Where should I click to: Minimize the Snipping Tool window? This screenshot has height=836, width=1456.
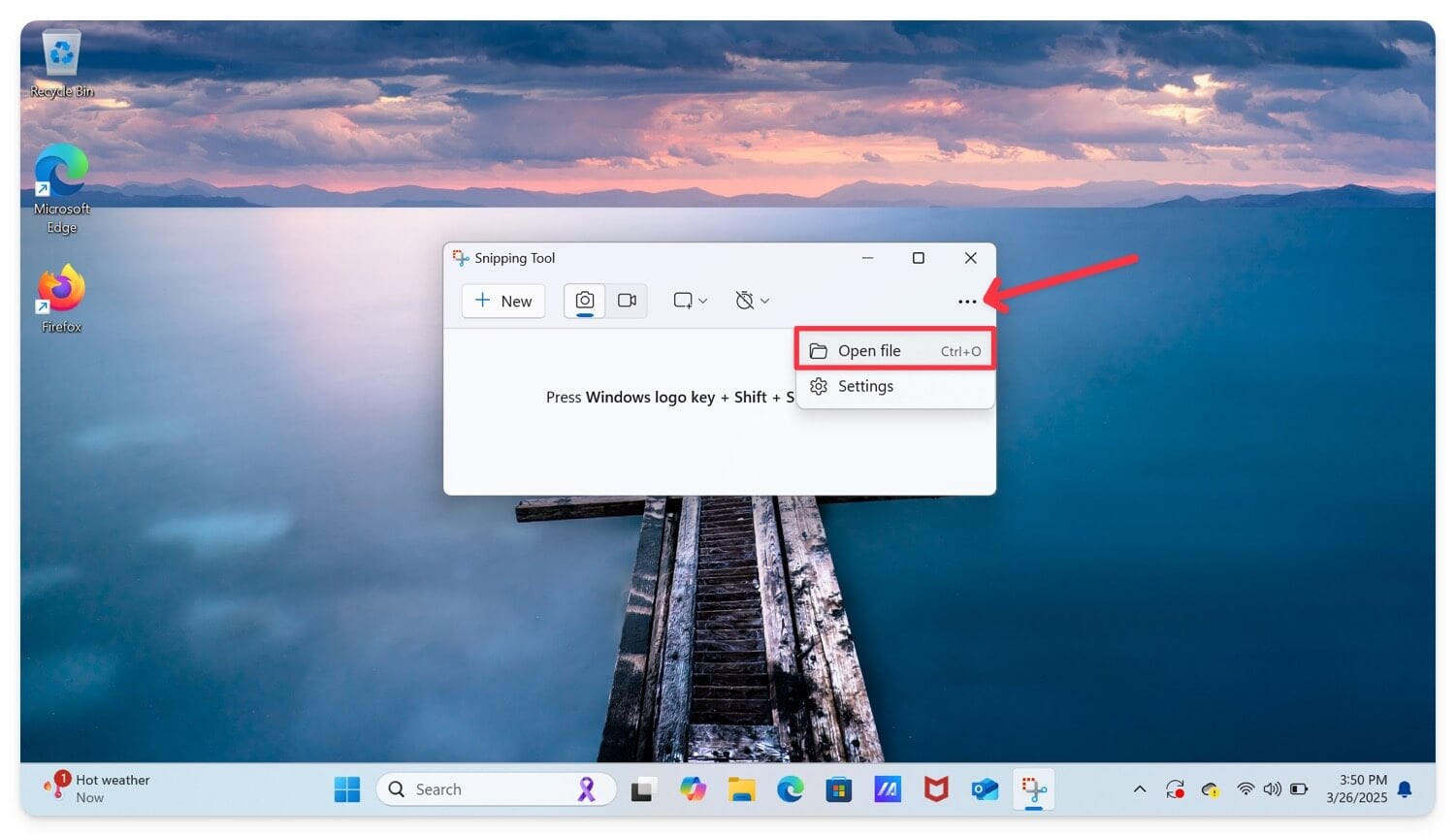point(867,258)
